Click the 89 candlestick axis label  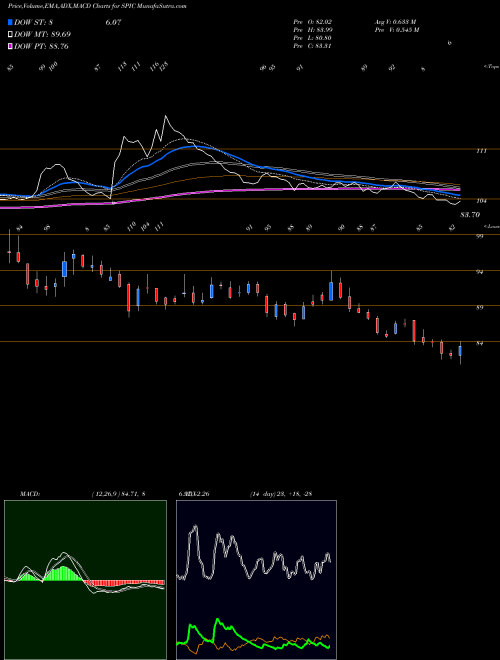tap(479, 308)
